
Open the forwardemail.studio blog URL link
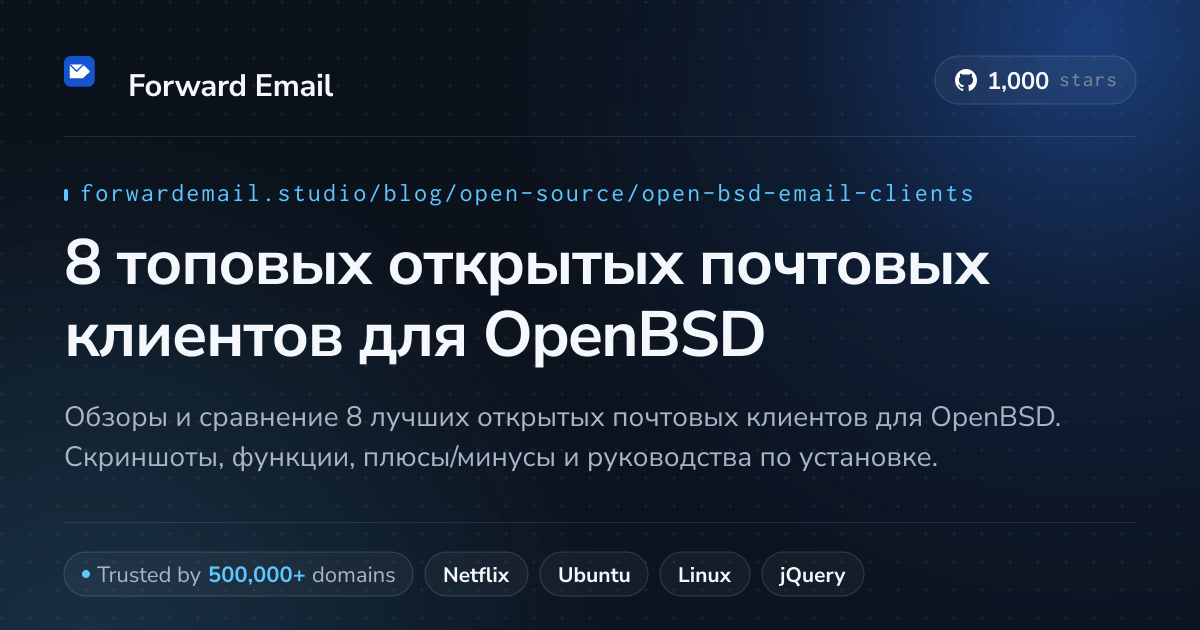[526, 193]
